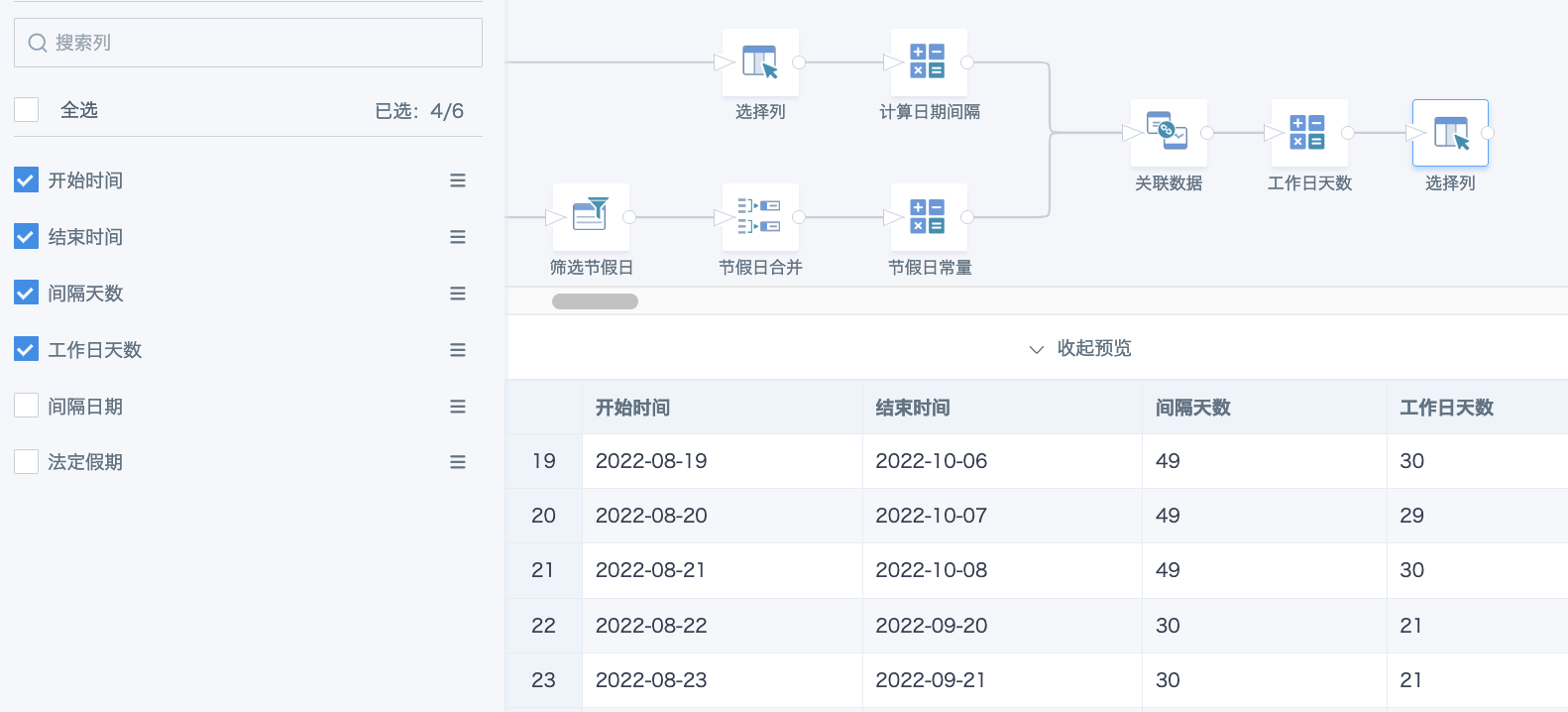Uncheck the 开始时间 column

coord(27,180)
